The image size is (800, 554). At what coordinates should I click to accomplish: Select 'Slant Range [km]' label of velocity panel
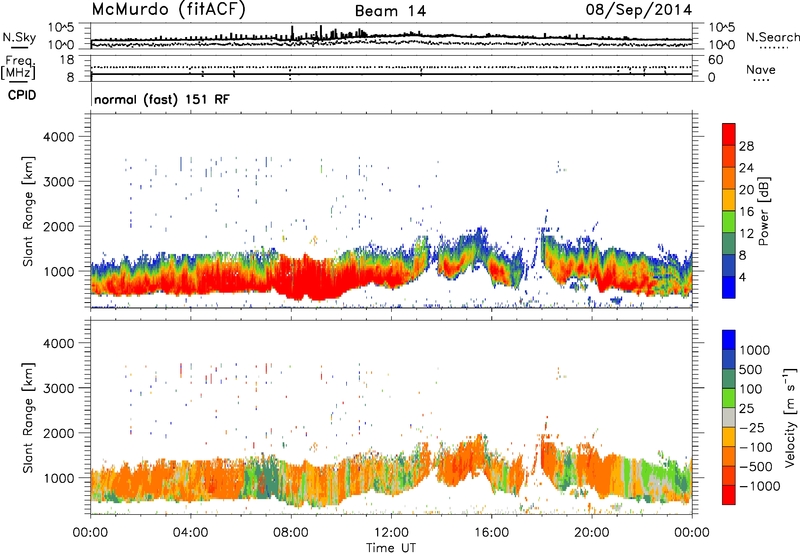pyautogui.click(x=28, y=417)
